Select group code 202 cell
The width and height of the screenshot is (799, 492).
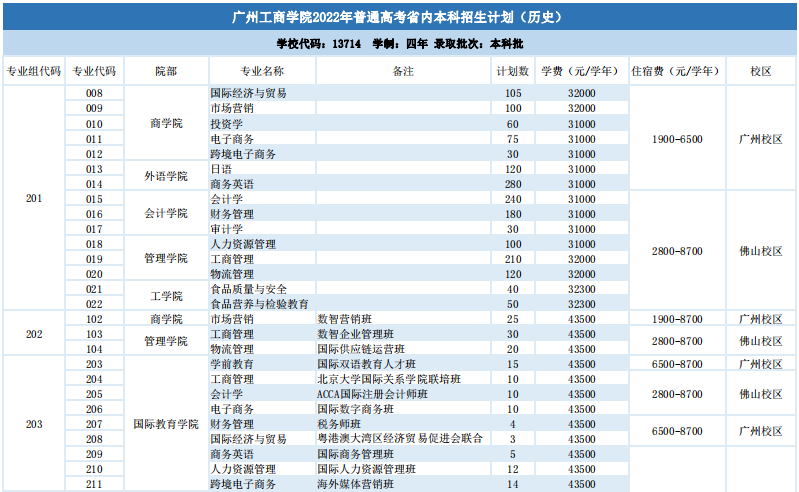(x=34, y=334)
